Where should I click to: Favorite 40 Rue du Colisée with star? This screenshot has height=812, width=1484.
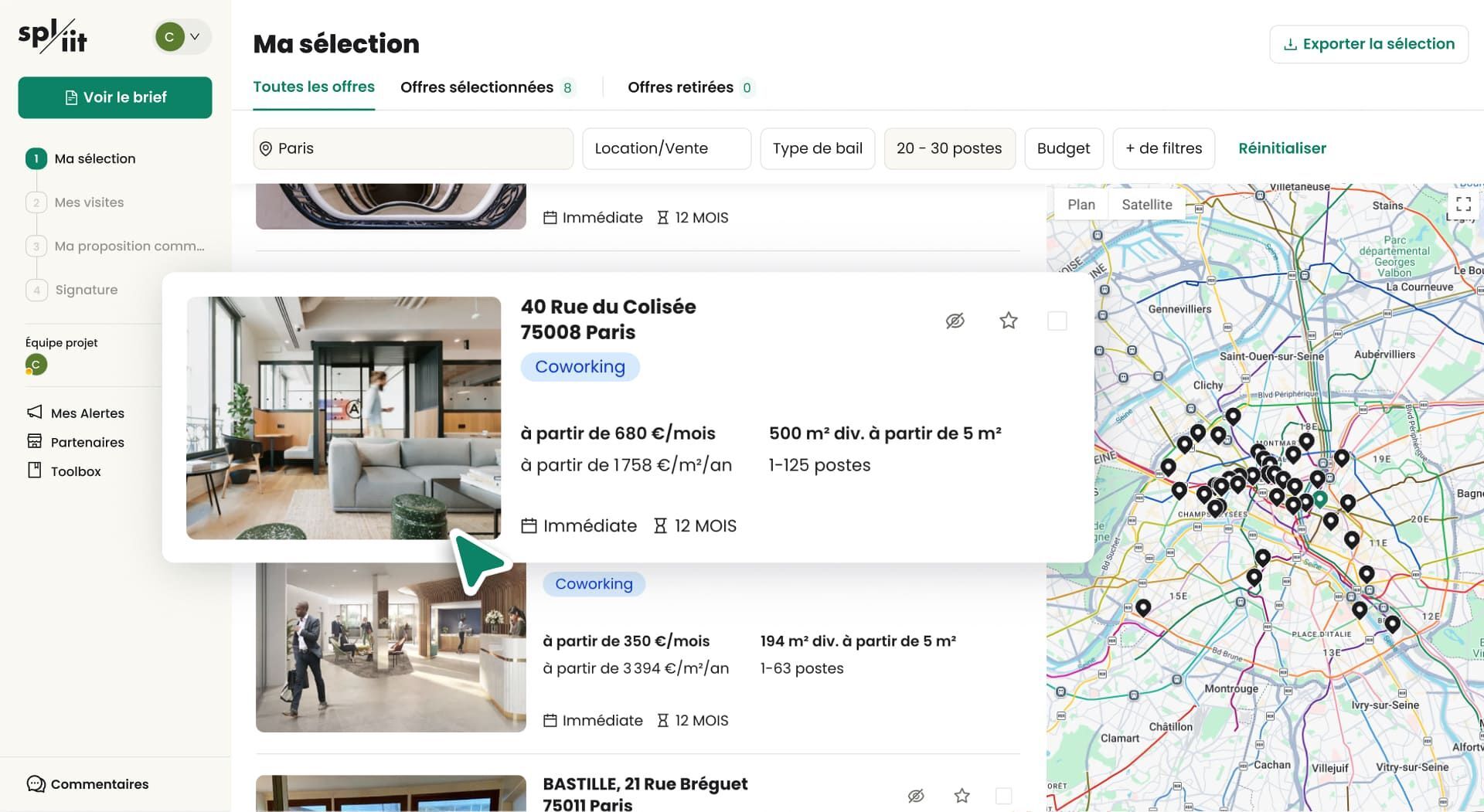[1008, 321]
